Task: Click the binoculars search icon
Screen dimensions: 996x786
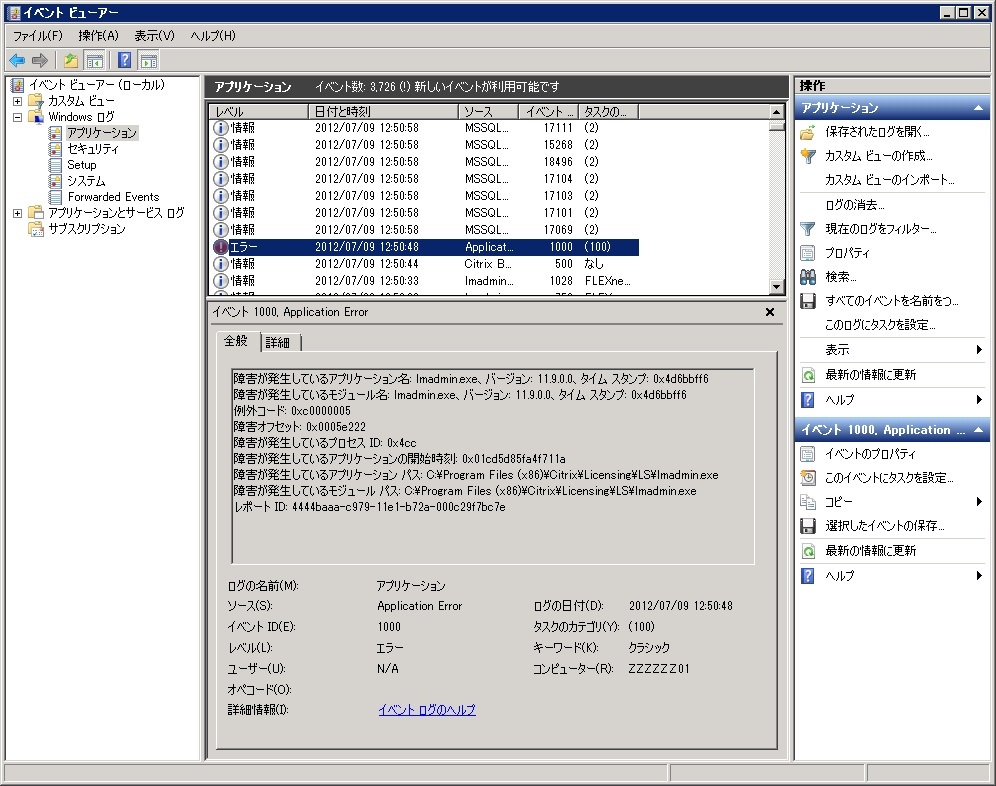Action: pos(808,277)
